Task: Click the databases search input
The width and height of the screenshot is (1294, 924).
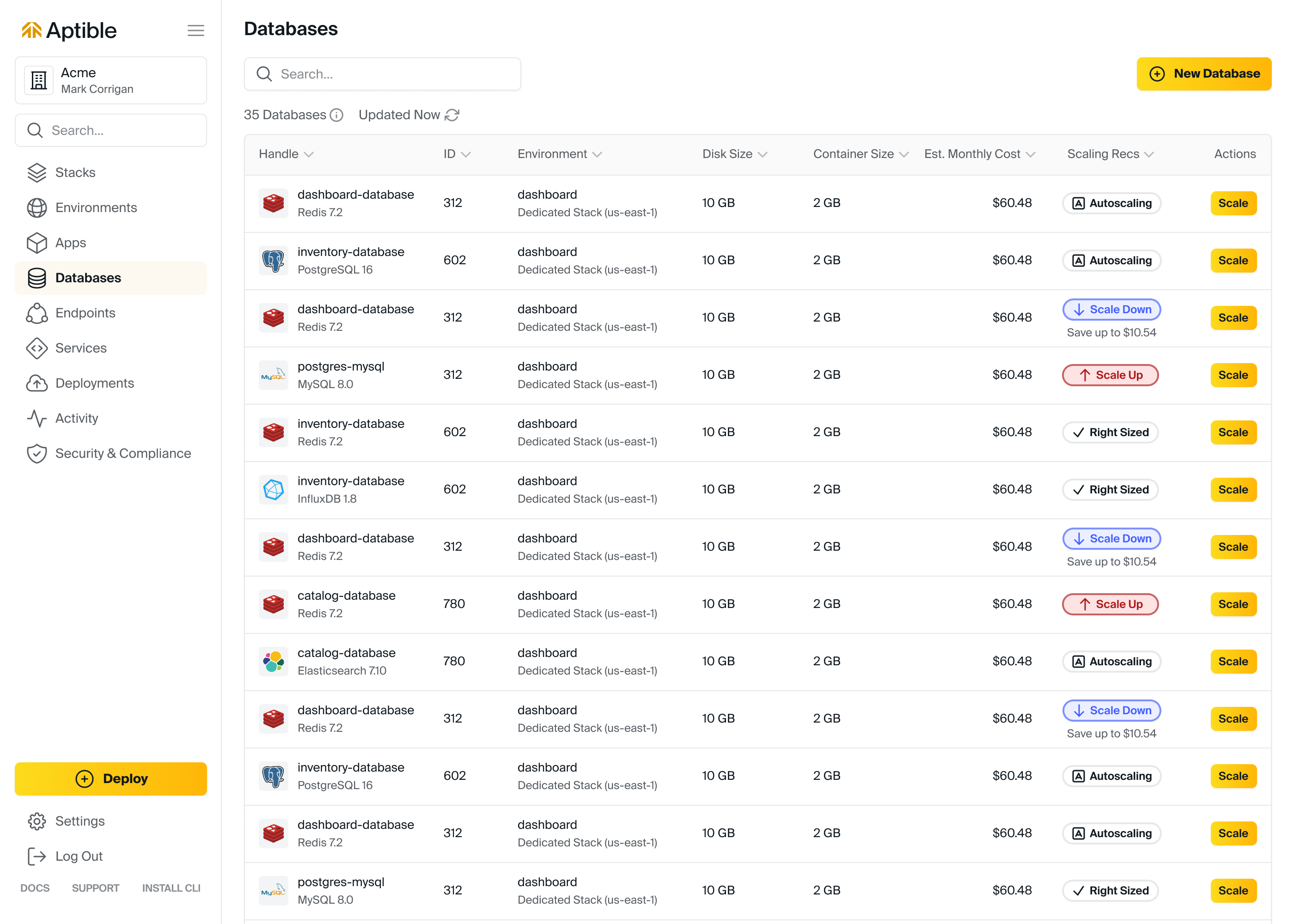Action: [382, 74]
